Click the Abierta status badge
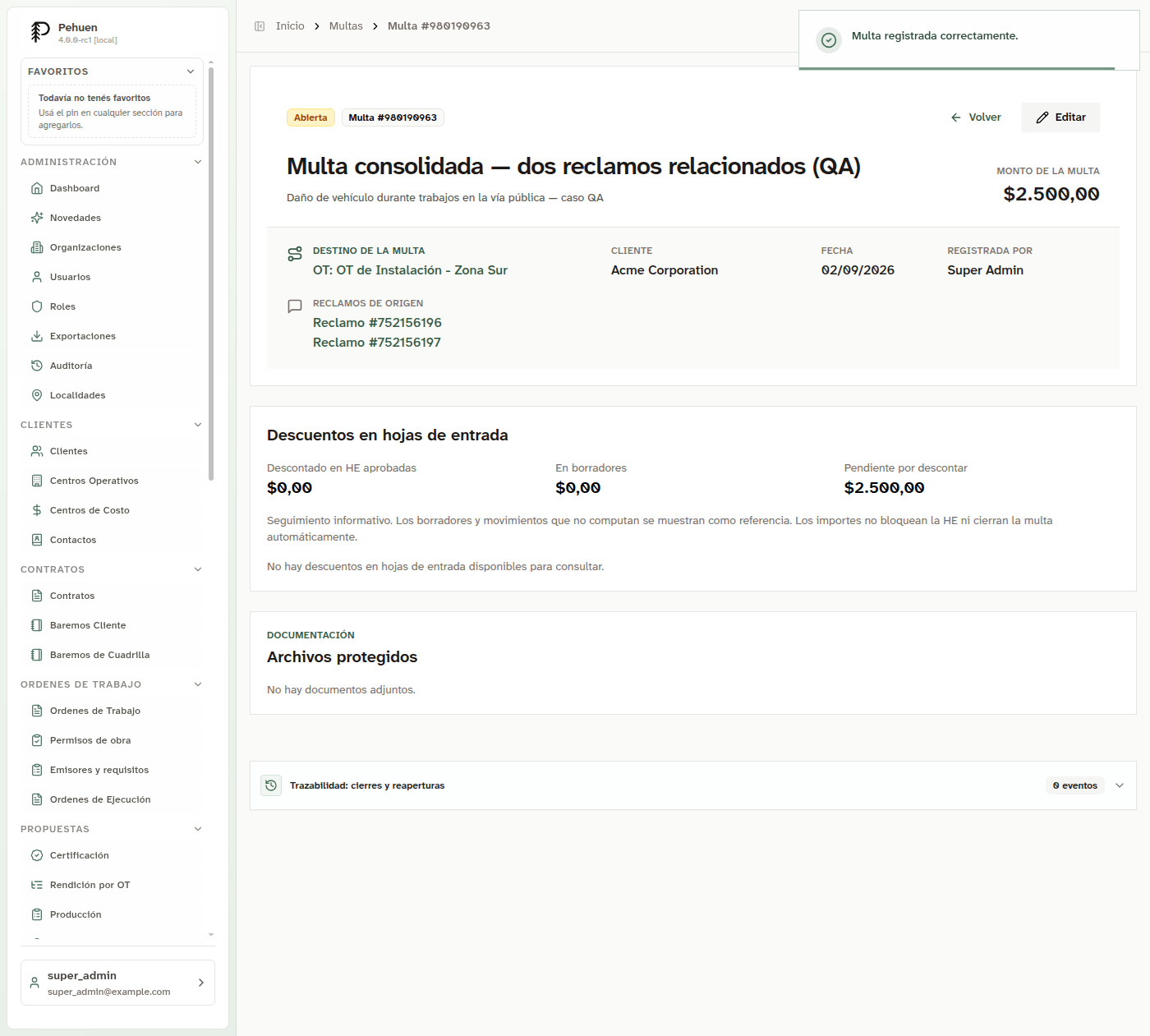Image resolution: width=1150 pixels, height=1036 pixels. tap(310, 117)
